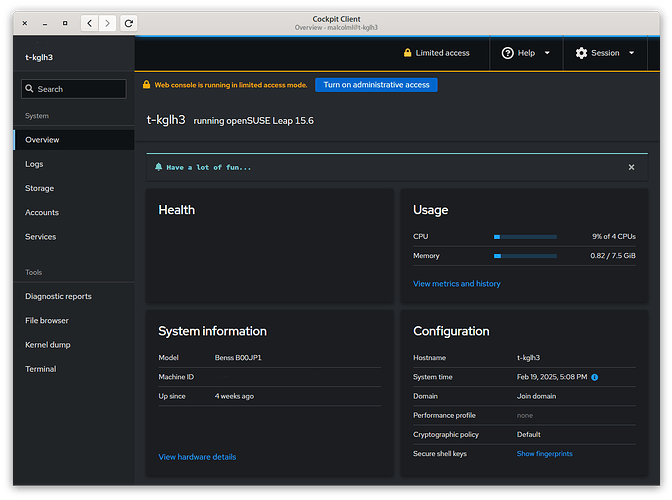This screenshot has height=500, width=672.
Task: Expand the Help dropdown arrow
Action: pyautogui.click(x=547, y=53)
